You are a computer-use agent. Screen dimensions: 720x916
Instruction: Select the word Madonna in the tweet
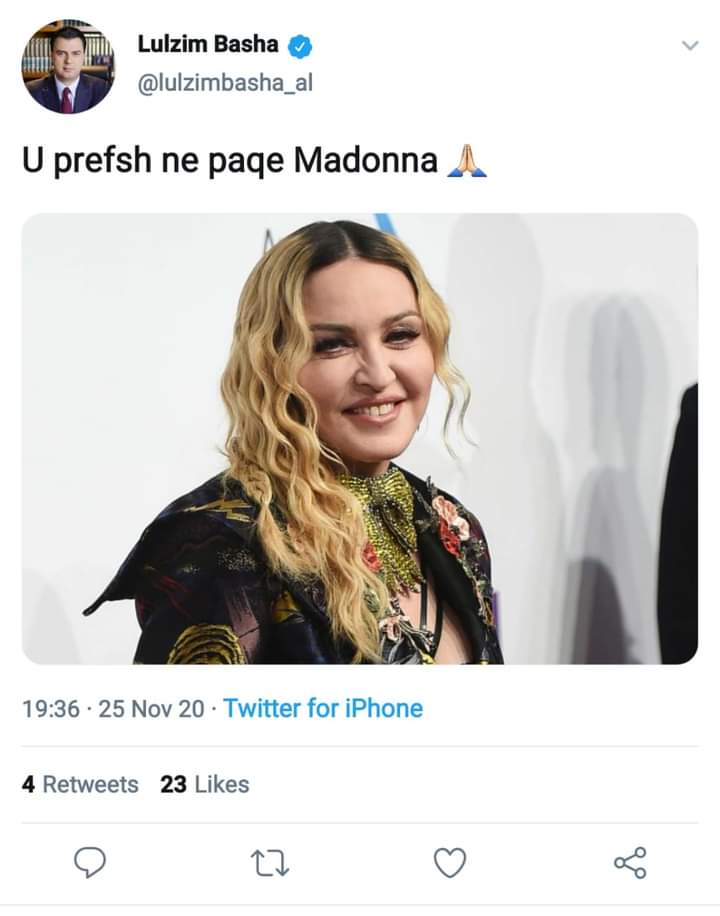(365, 160)
